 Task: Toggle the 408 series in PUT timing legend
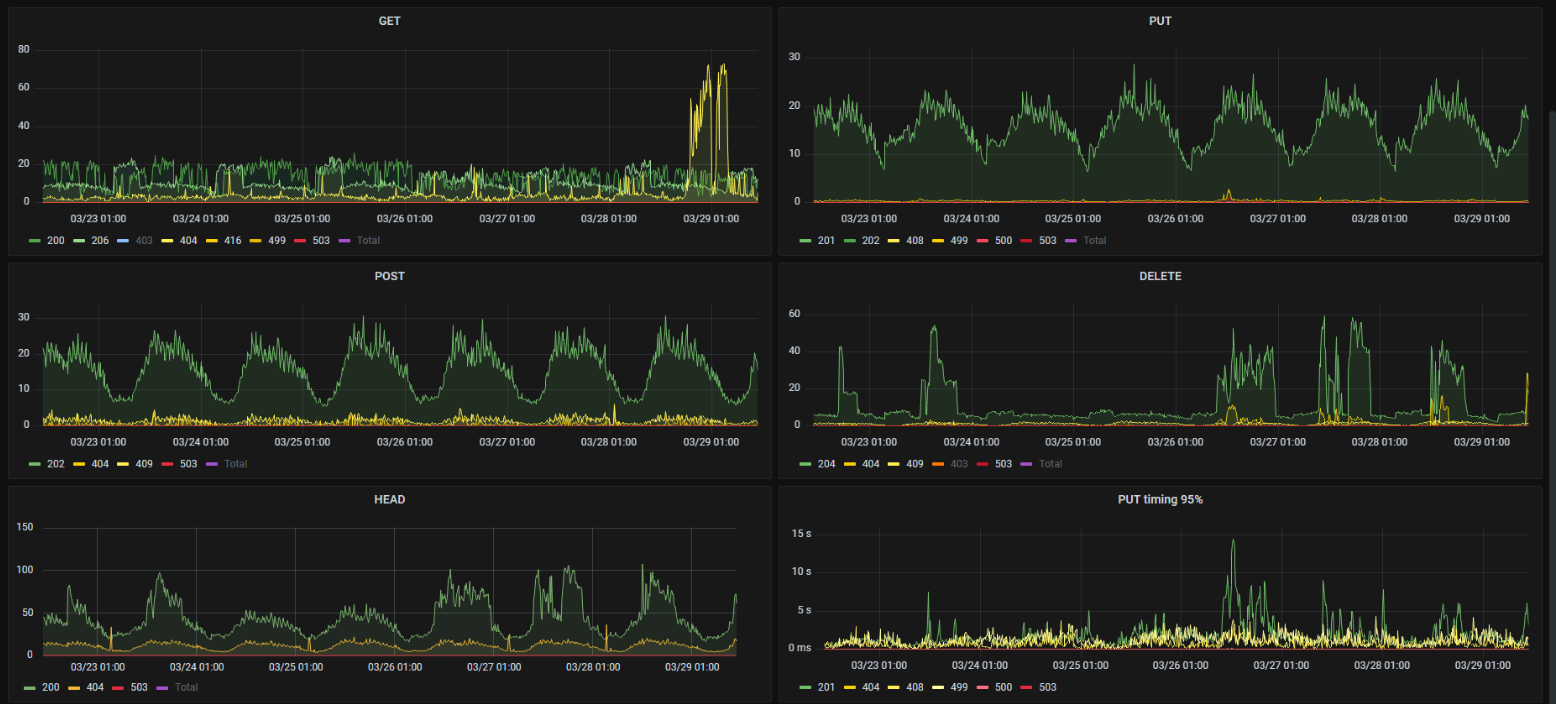coord(916,687)
